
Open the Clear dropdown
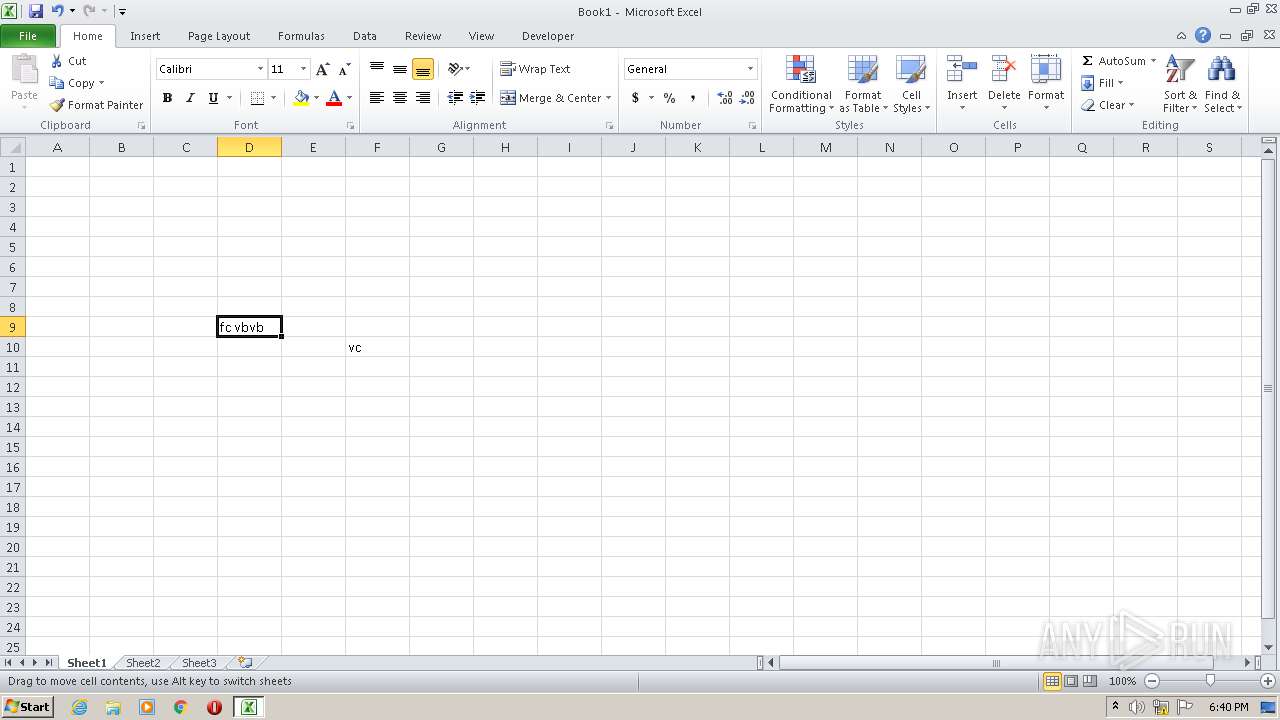pyautogui.click(x=1108, y=105)
